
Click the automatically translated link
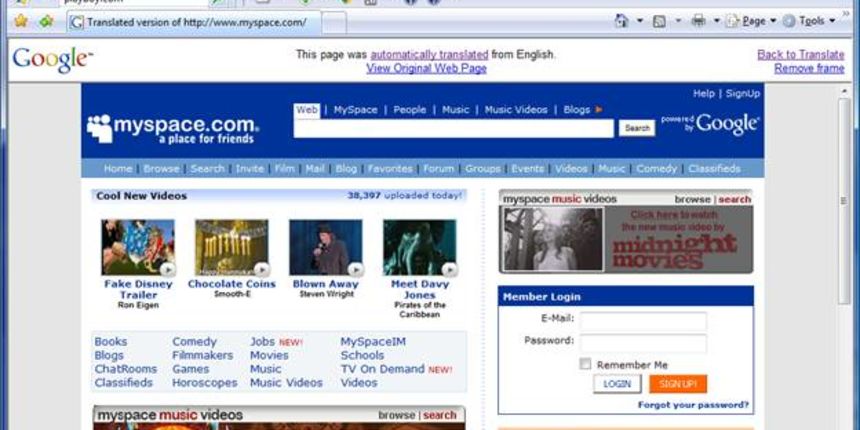click(x=429, y=54)
